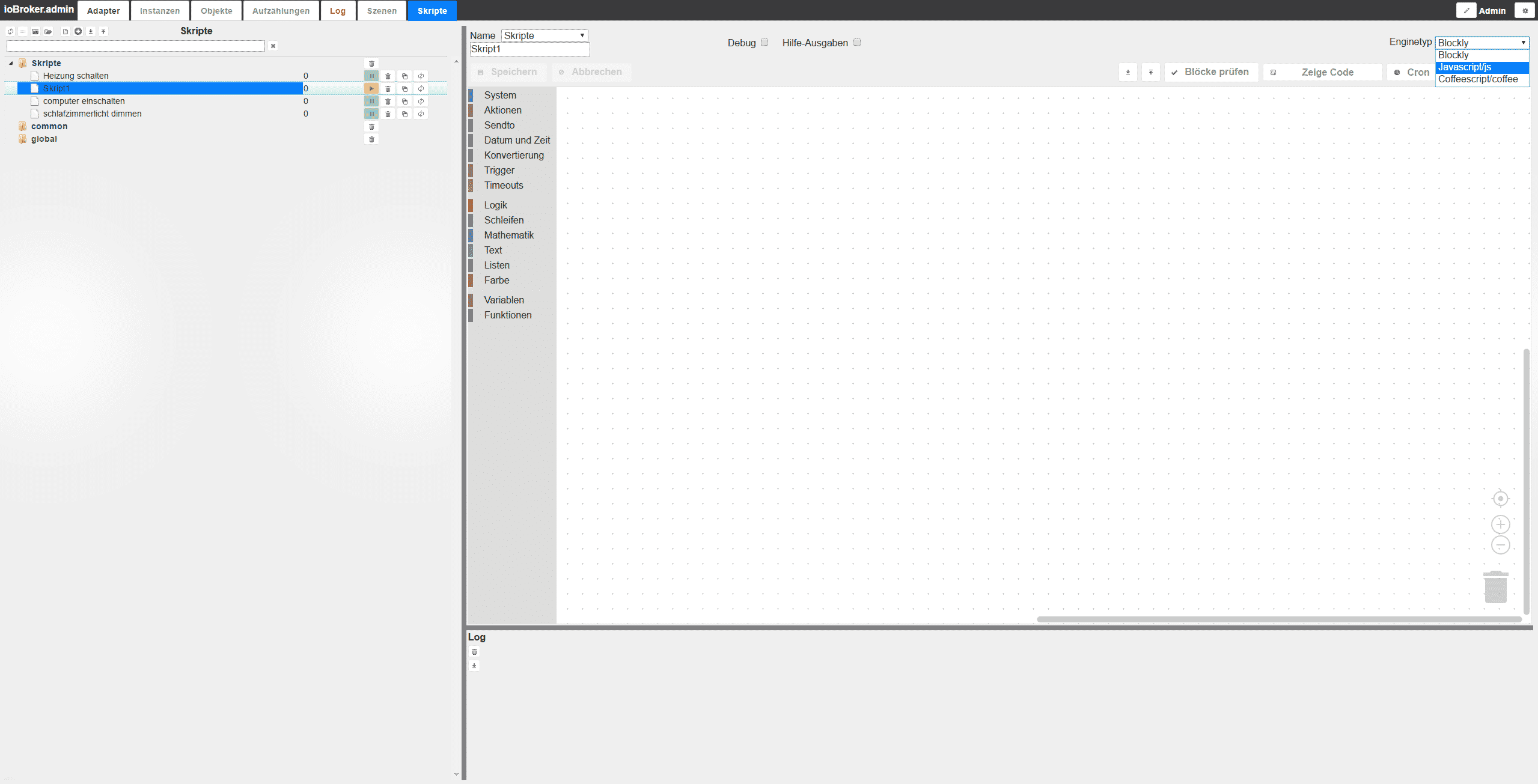Image resolution: width=1538 pixels, height=784 pixels.
Task: Click the new script file icon
Action: pyautogui.click(x=66, y=31)
